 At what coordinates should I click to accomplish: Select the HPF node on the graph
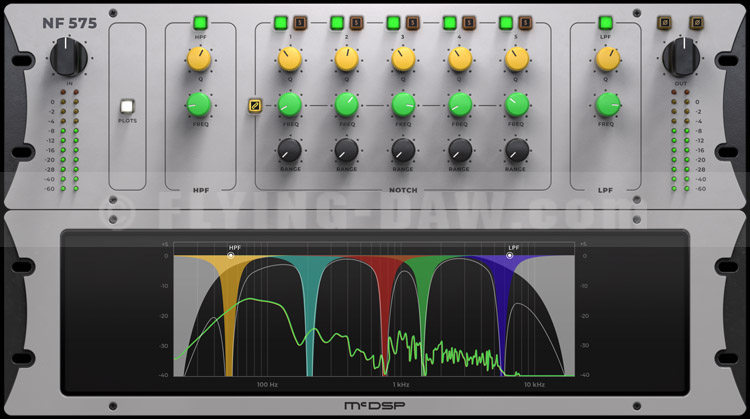tap(231, 256)
